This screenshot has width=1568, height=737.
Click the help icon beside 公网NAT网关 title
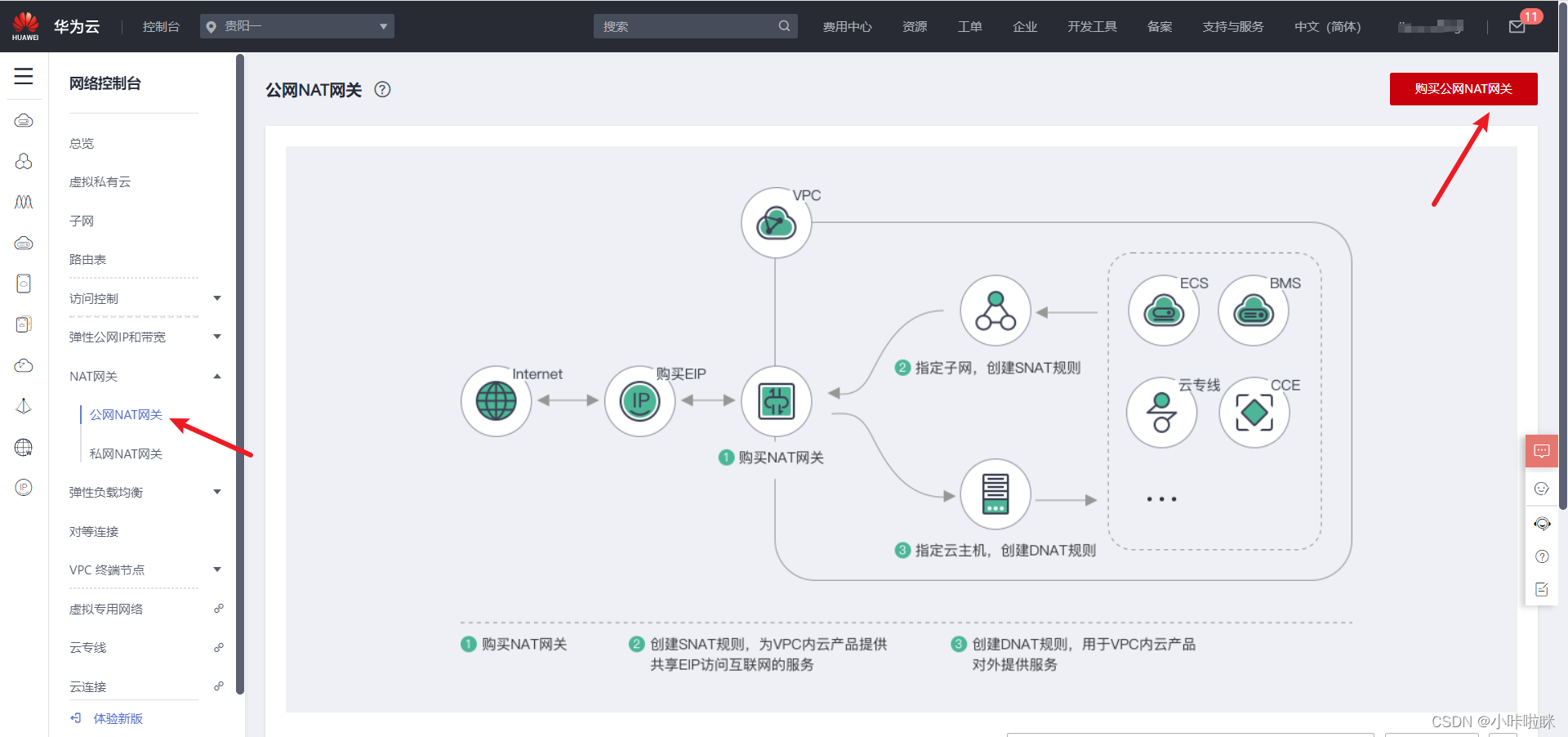[x=381, y=90]
